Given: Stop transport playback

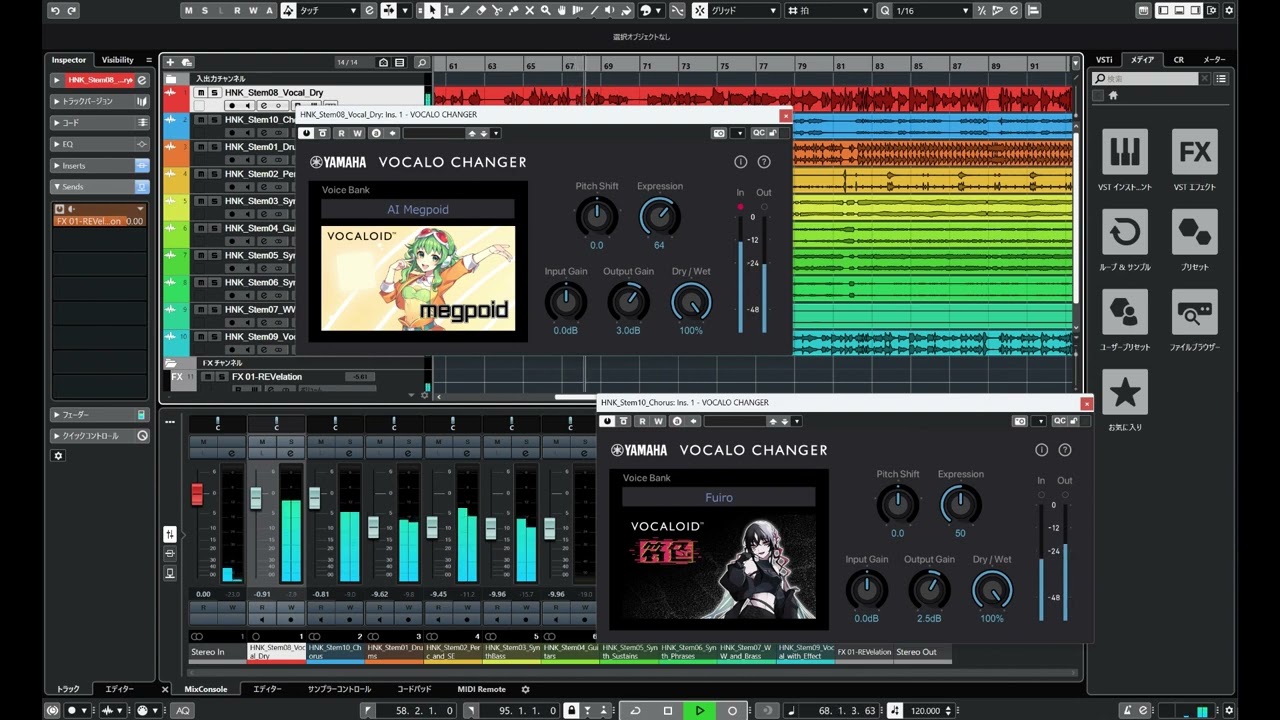Looking at the screenshot, I should (x=668, y=710).
